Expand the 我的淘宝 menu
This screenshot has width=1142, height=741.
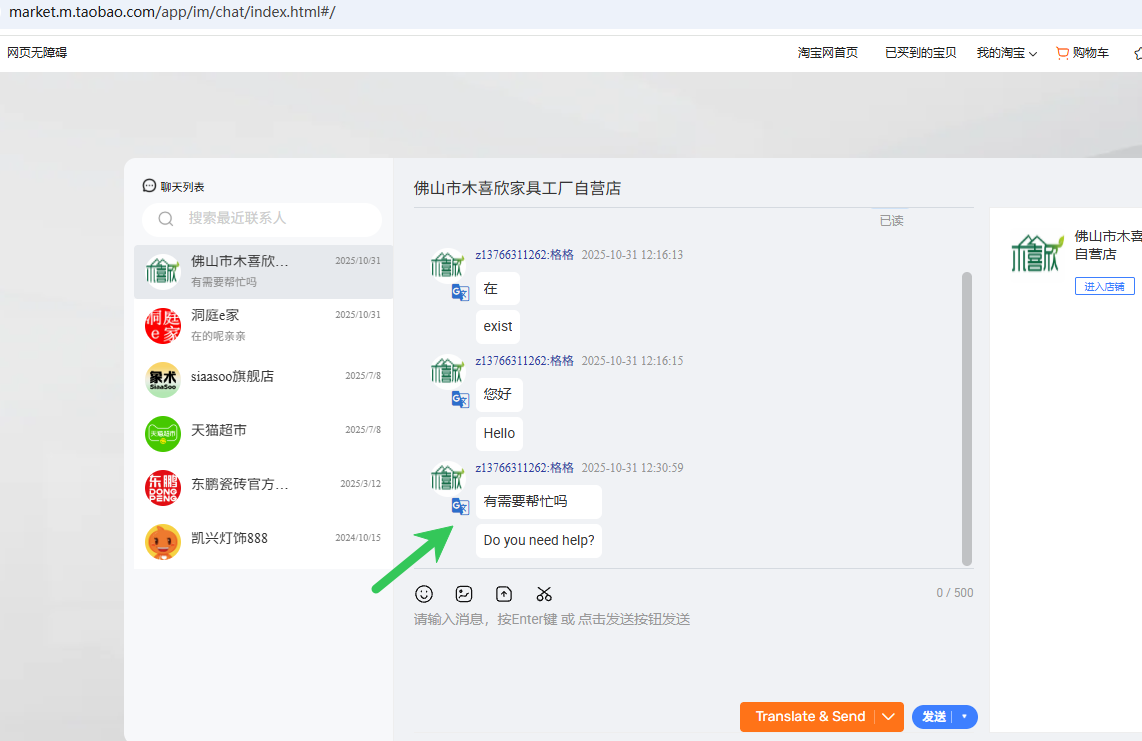coord(1007,52)
